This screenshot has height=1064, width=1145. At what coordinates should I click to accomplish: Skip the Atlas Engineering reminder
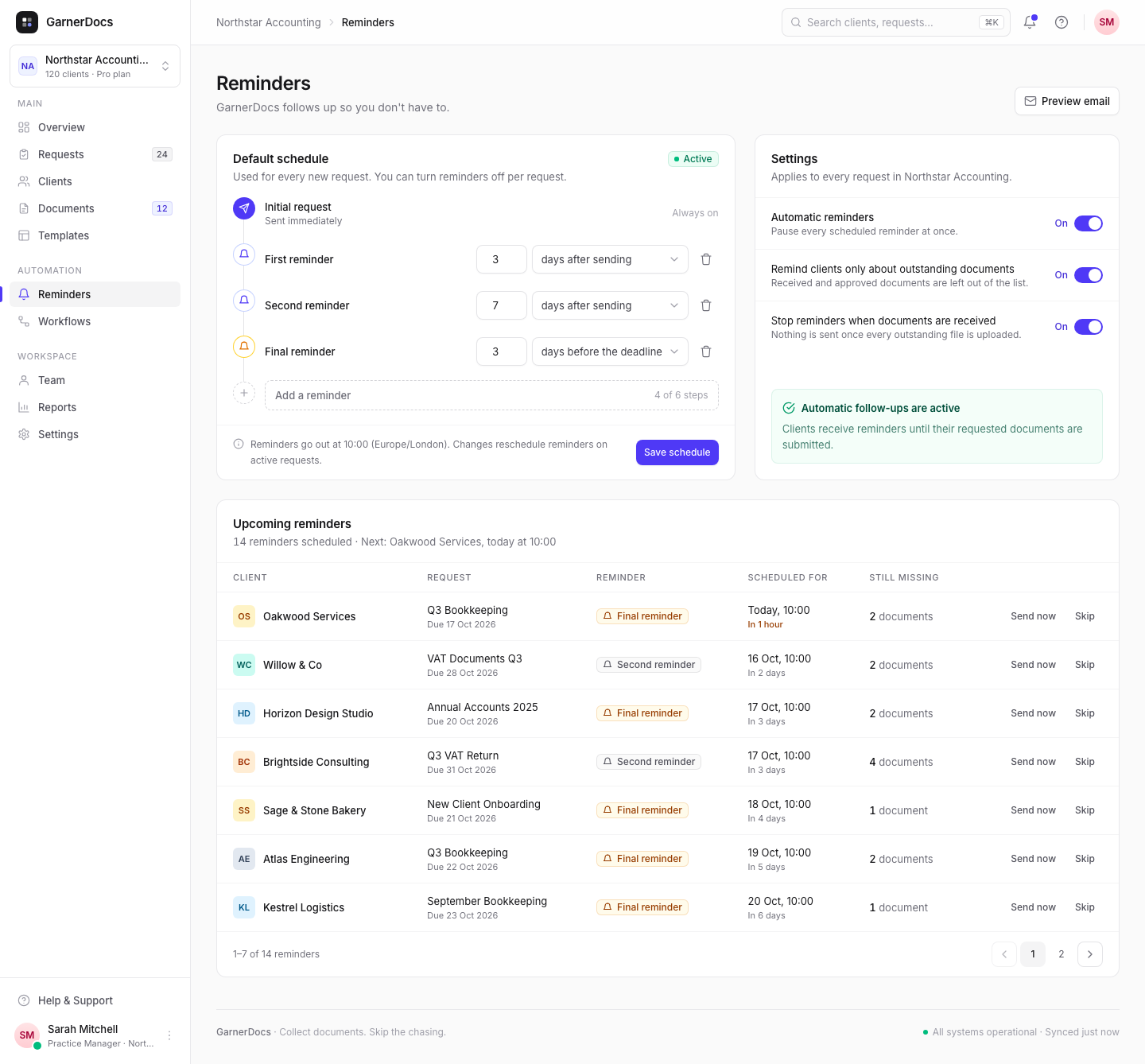point(1085,859)
